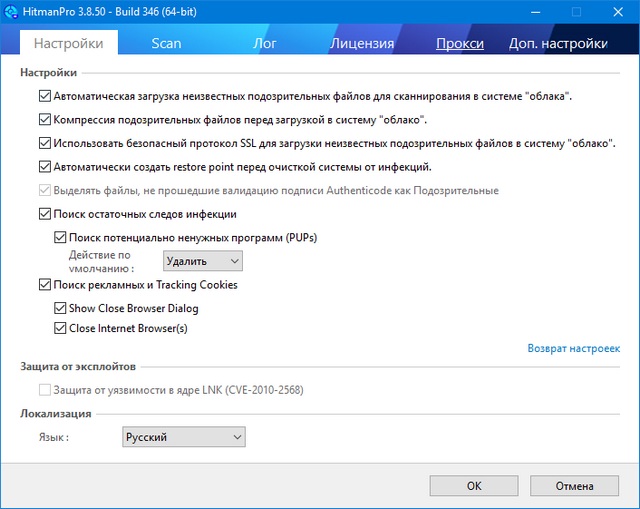This screenshot has width=640, height=509.
Task: Toggle Close Internet Browser(s) checkbox
Action: 60,328
